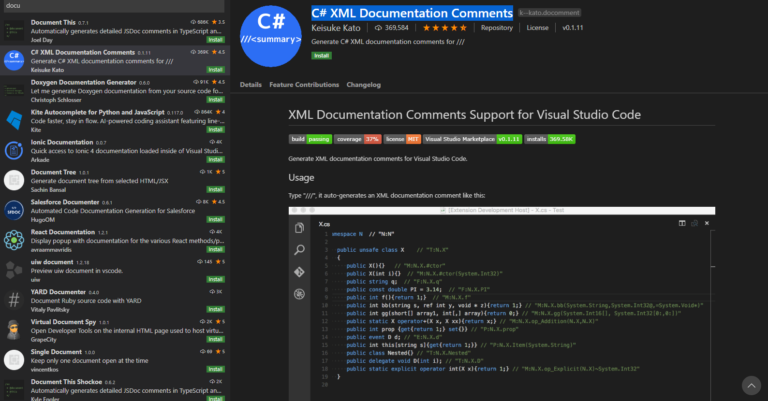The width and height of the screenshot is (768, 401).
Task: Install the Document This extension
Action: point(215,40)
